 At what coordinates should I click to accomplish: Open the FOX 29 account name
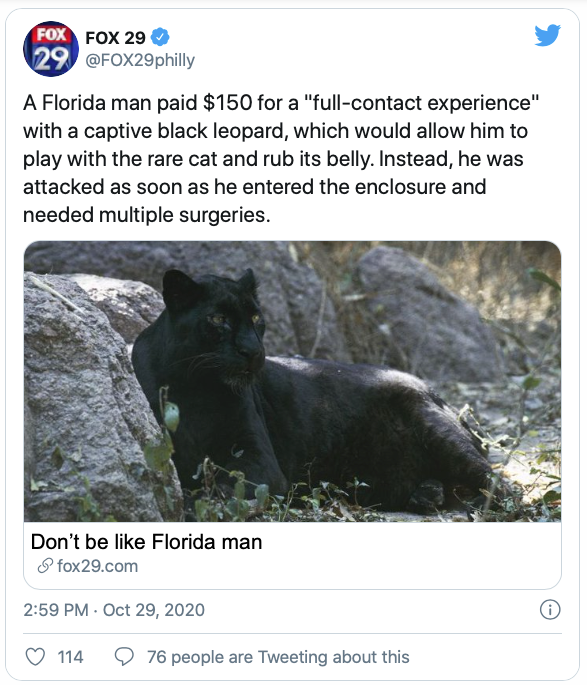115,38
